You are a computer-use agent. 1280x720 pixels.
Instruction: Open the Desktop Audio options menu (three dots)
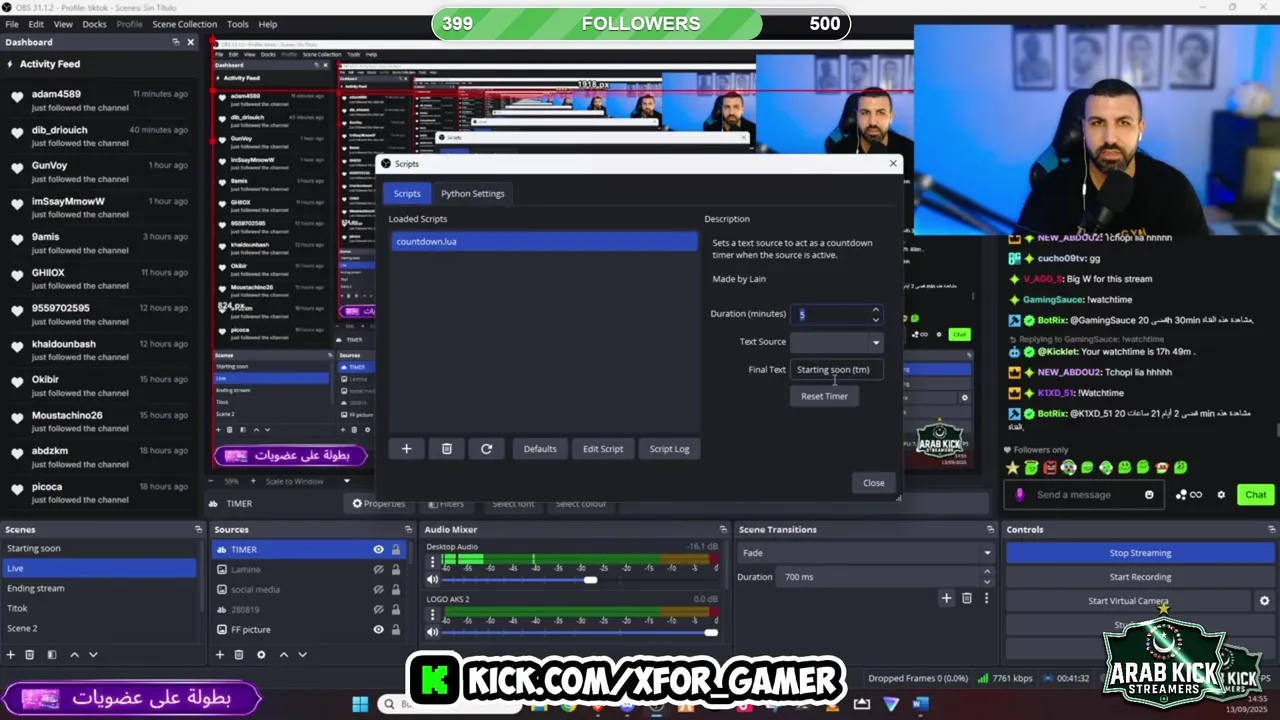pyautogui.click(x=432, y=562)
